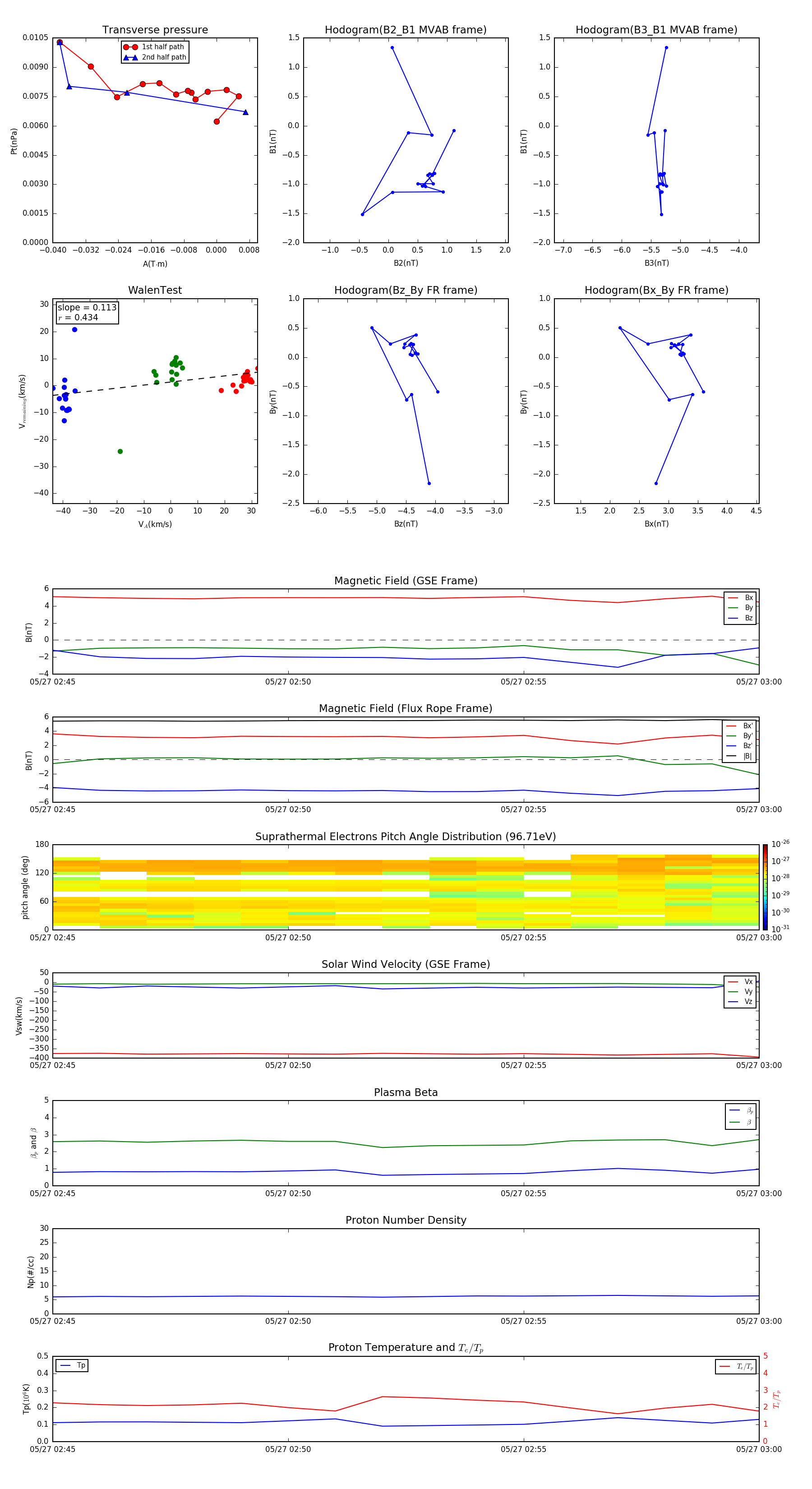
Task: Click the "Hodogram(B3_B1 MVAB frame)" title
Action: [x=656, y=30]
